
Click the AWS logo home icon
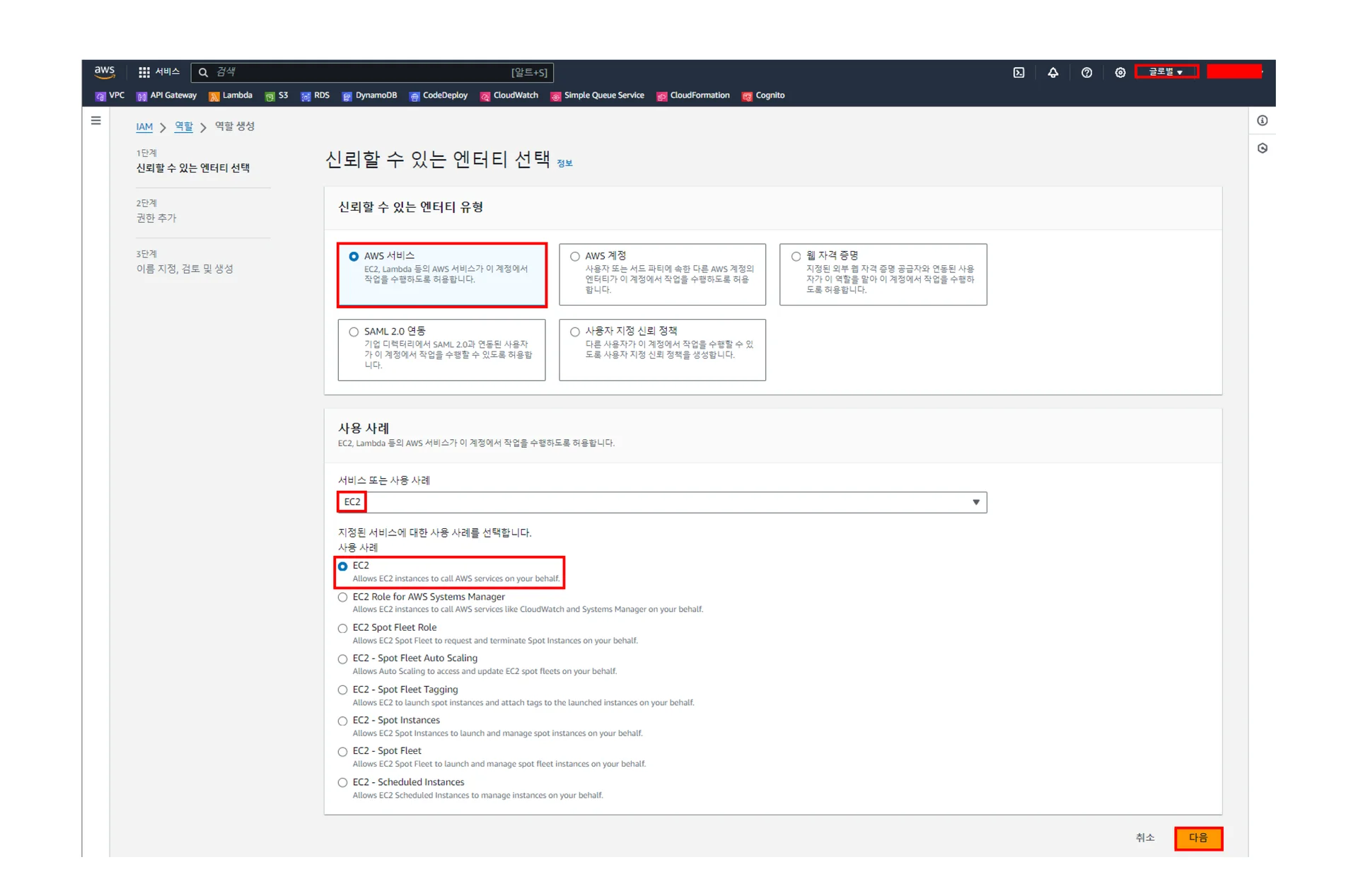[105, 71]
